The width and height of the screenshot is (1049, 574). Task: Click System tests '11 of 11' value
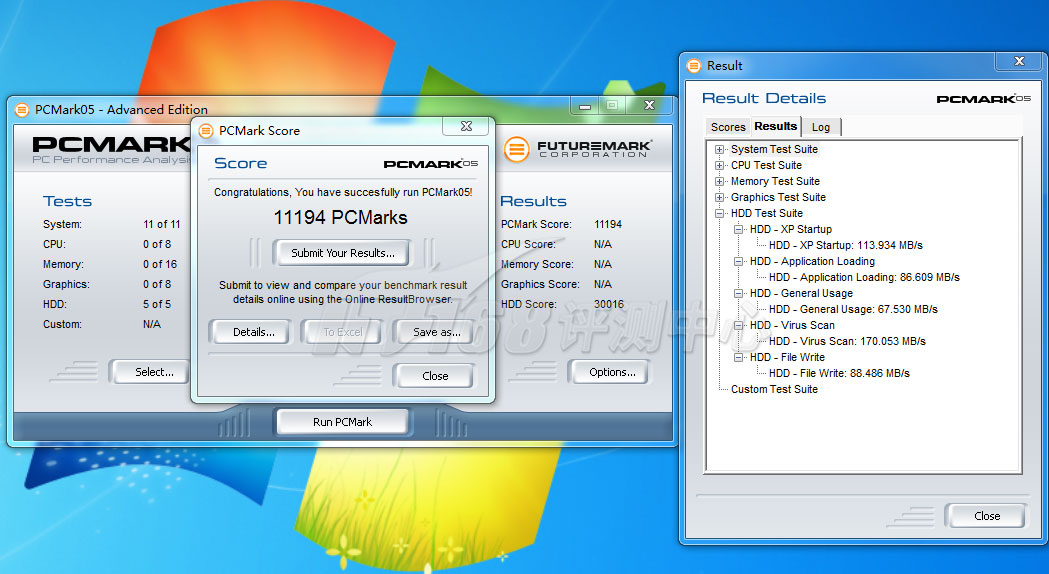click(161, 224)
